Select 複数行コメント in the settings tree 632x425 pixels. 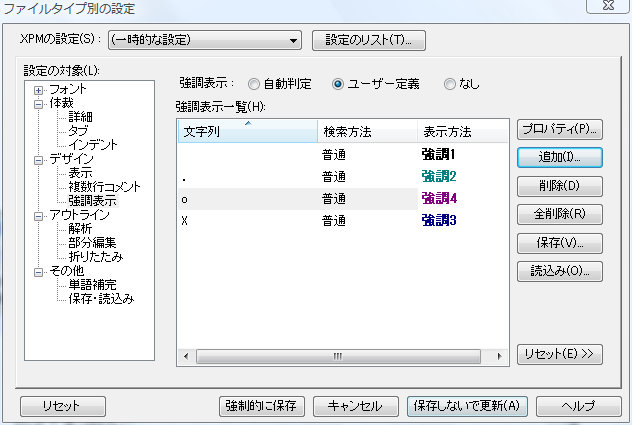(x=104, y=187)
